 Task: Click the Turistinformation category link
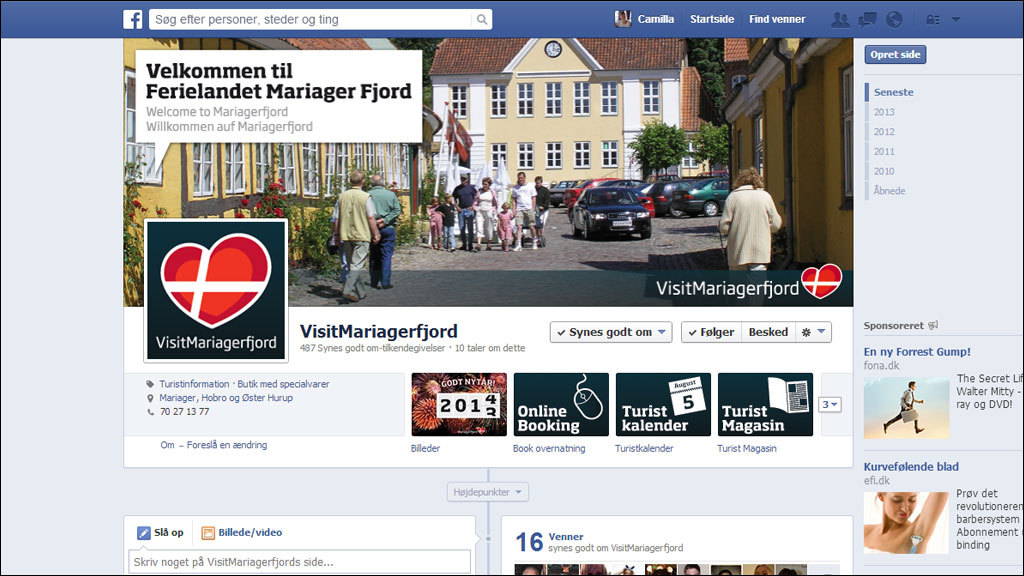[x=194, y=384]
